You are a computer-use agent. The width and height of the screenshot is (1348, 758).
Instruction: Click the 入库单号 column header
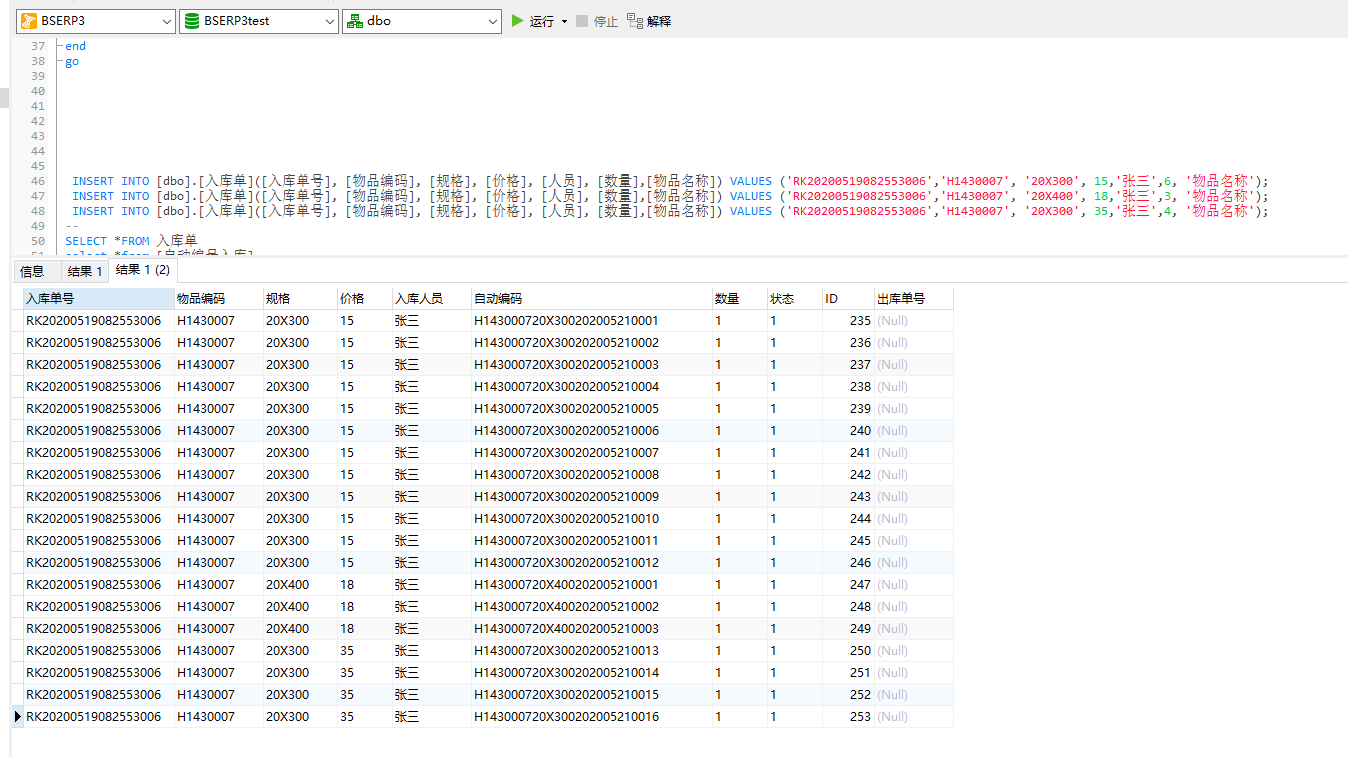[x=99, y=298]
